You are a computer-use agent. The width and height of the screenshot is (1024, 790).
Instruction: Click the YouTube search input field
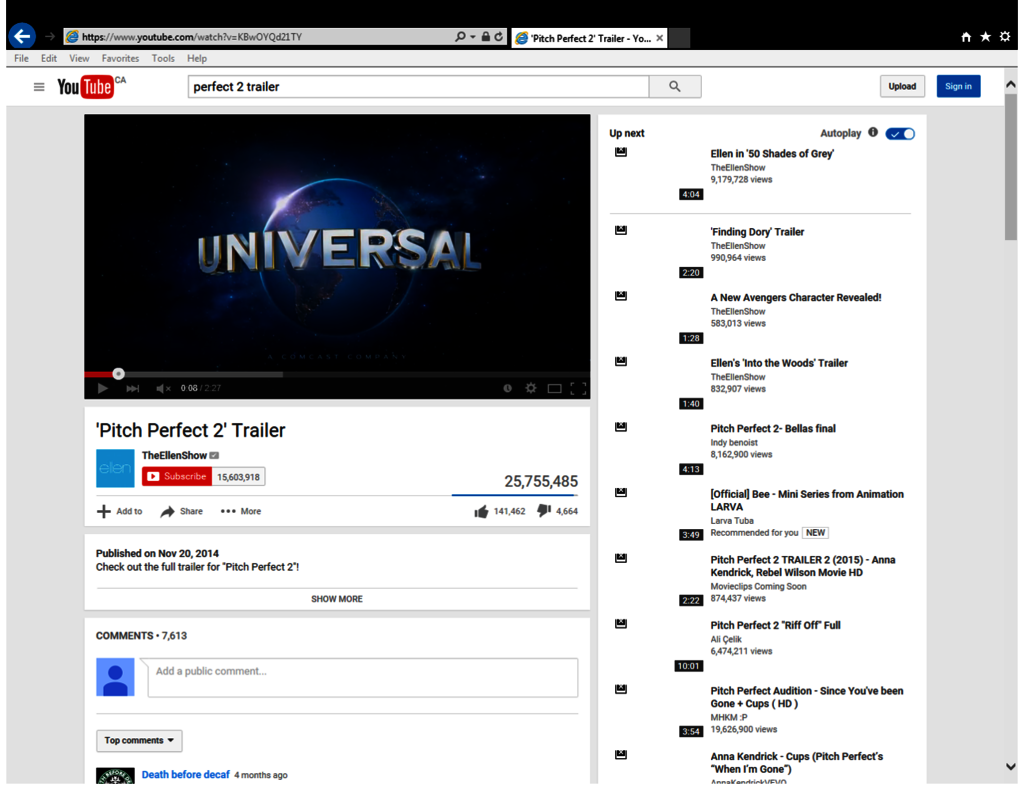tap(419, 86)
